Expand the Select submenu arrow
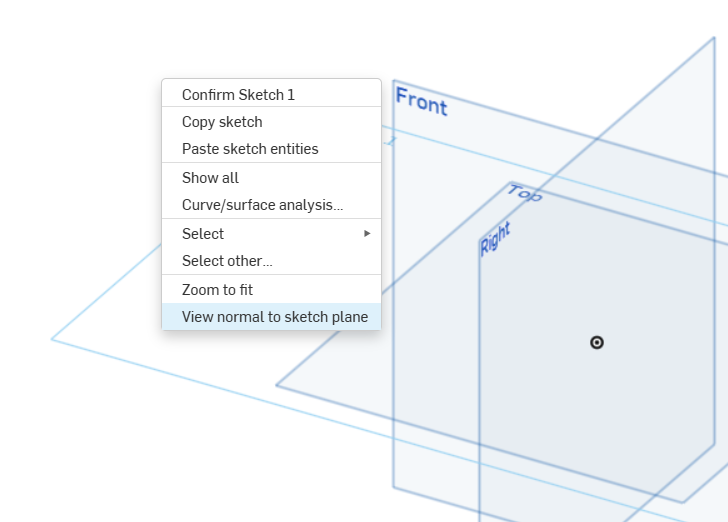Image resolution: width=728 pixels, height=522 pixels. pos(367,233)
